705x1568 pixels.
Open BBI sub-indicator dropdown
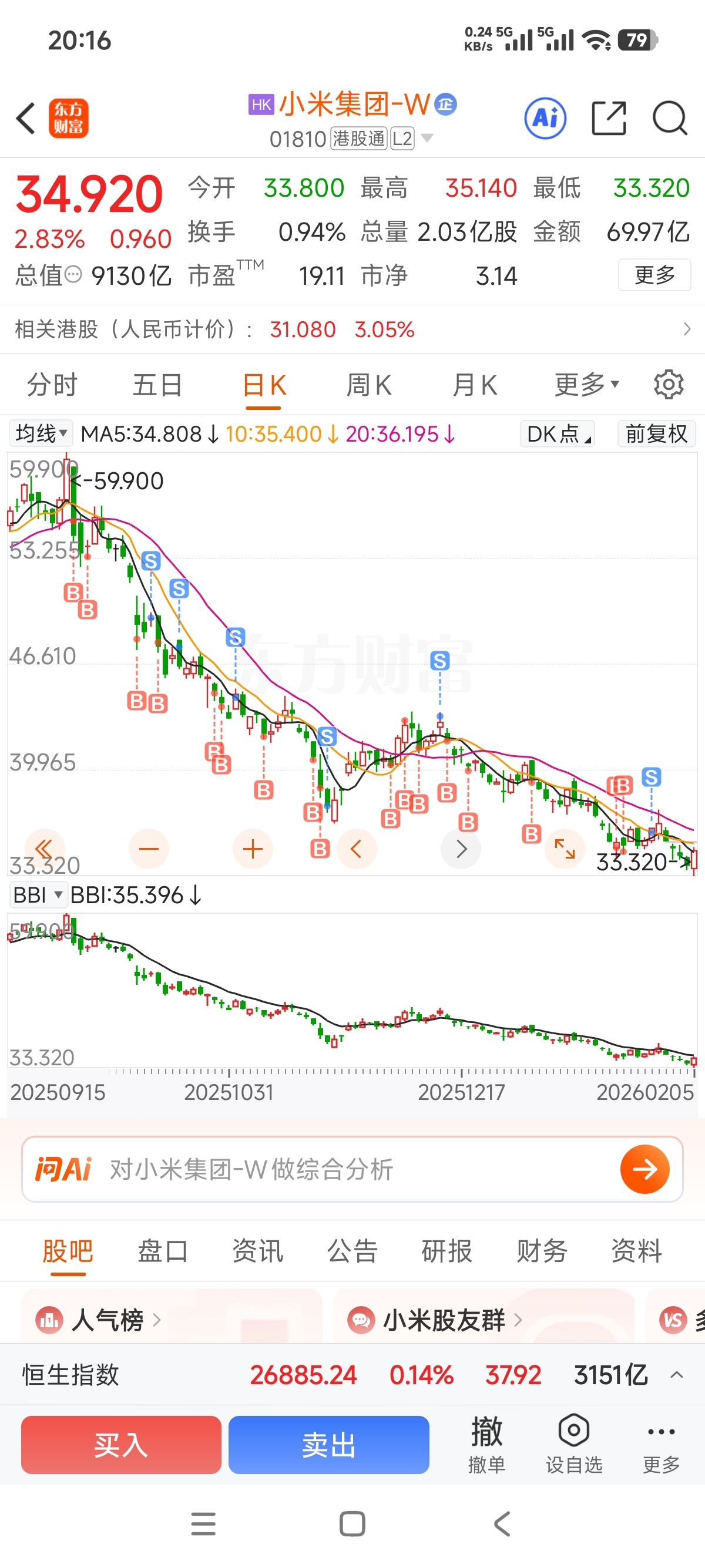[x=38, y=895]
